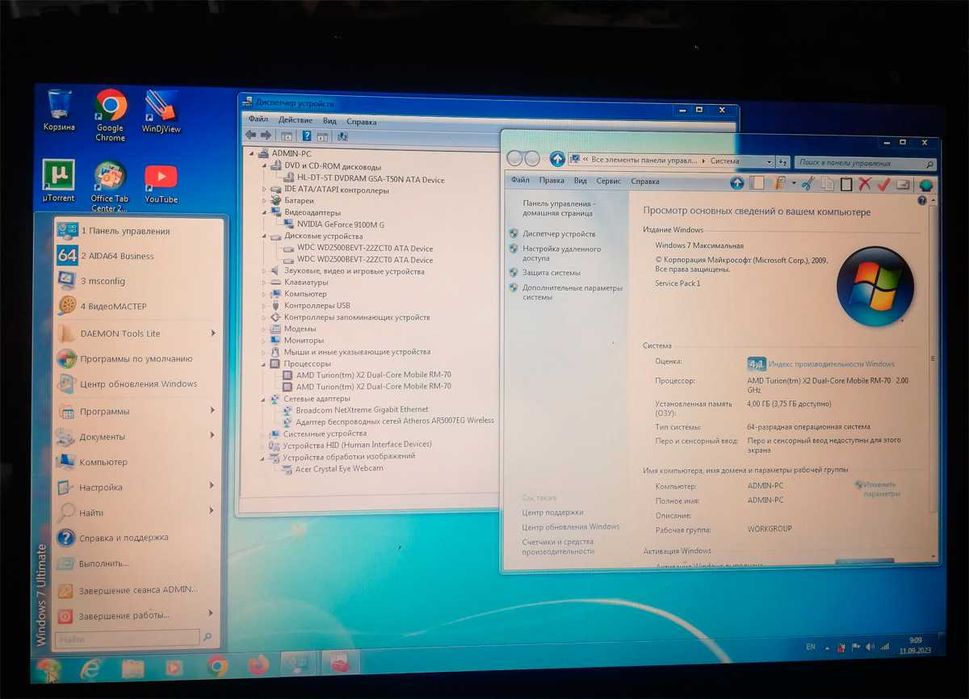The image size is (969, 699).
Task: Open Firefox from the taskbar
Action: pyautogui.click(x=258, y=666)
